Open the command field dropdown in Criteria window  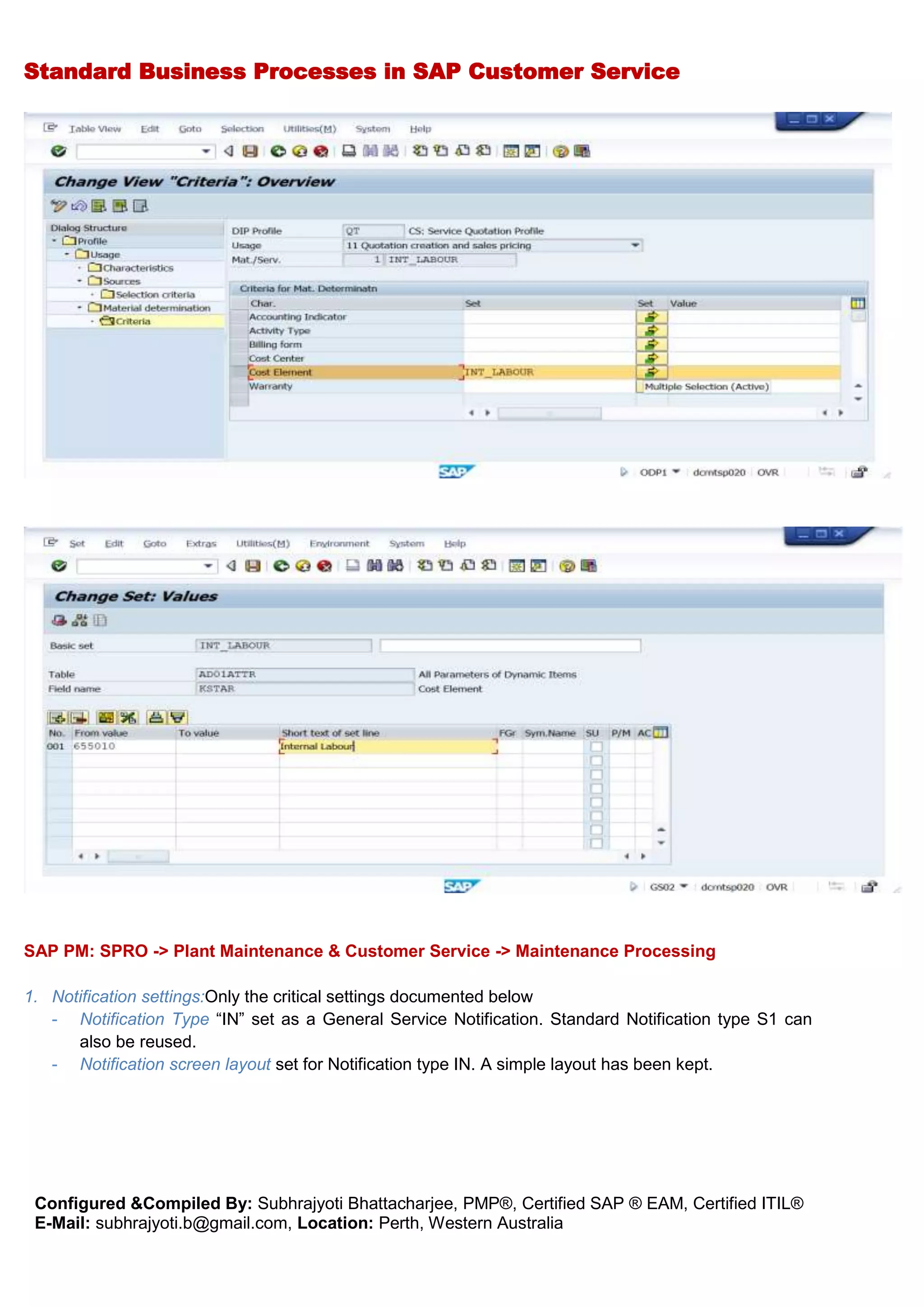(x=206, y=152)
